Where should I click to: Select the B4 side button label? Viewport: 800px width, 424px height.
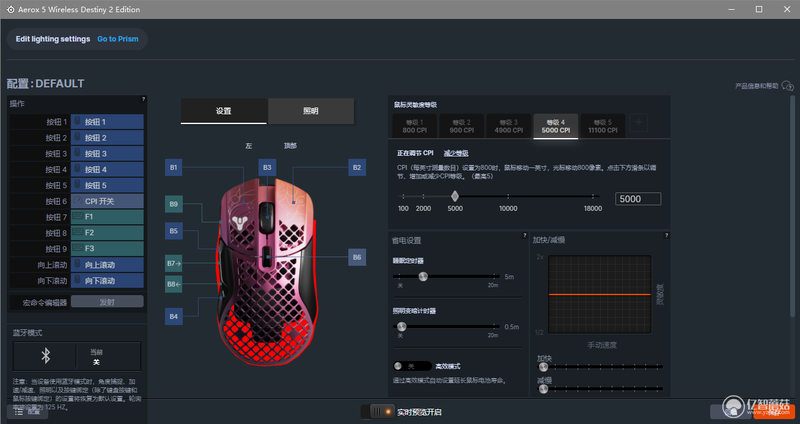point(173,316)
